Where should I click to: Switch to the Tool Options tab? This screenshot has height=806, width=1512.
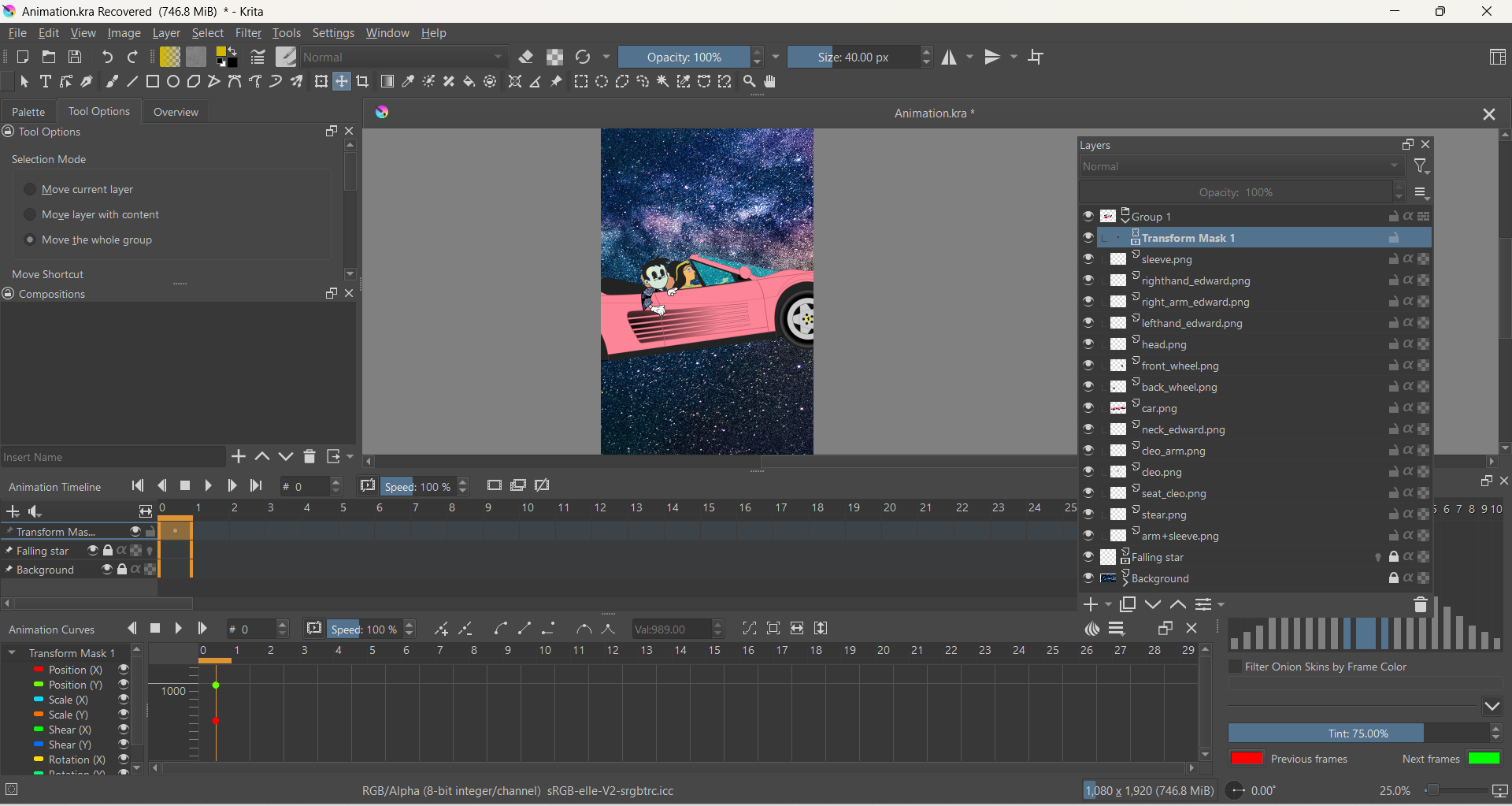pyautogui.click(x=98, y=111)
